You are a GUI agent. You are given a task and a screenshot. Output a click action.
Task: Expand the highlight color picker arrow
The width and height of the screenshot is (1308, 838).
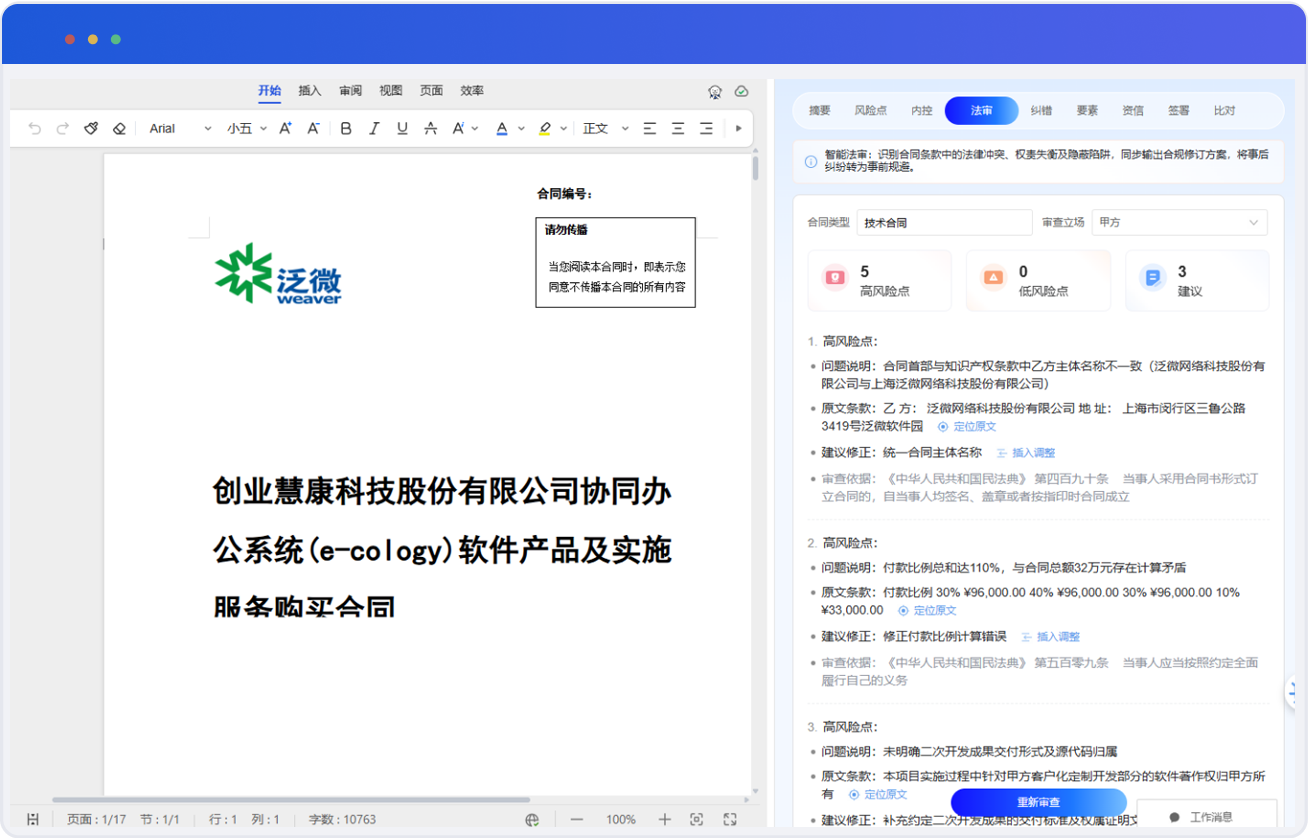pyautogui.click(x=564, y=128)
